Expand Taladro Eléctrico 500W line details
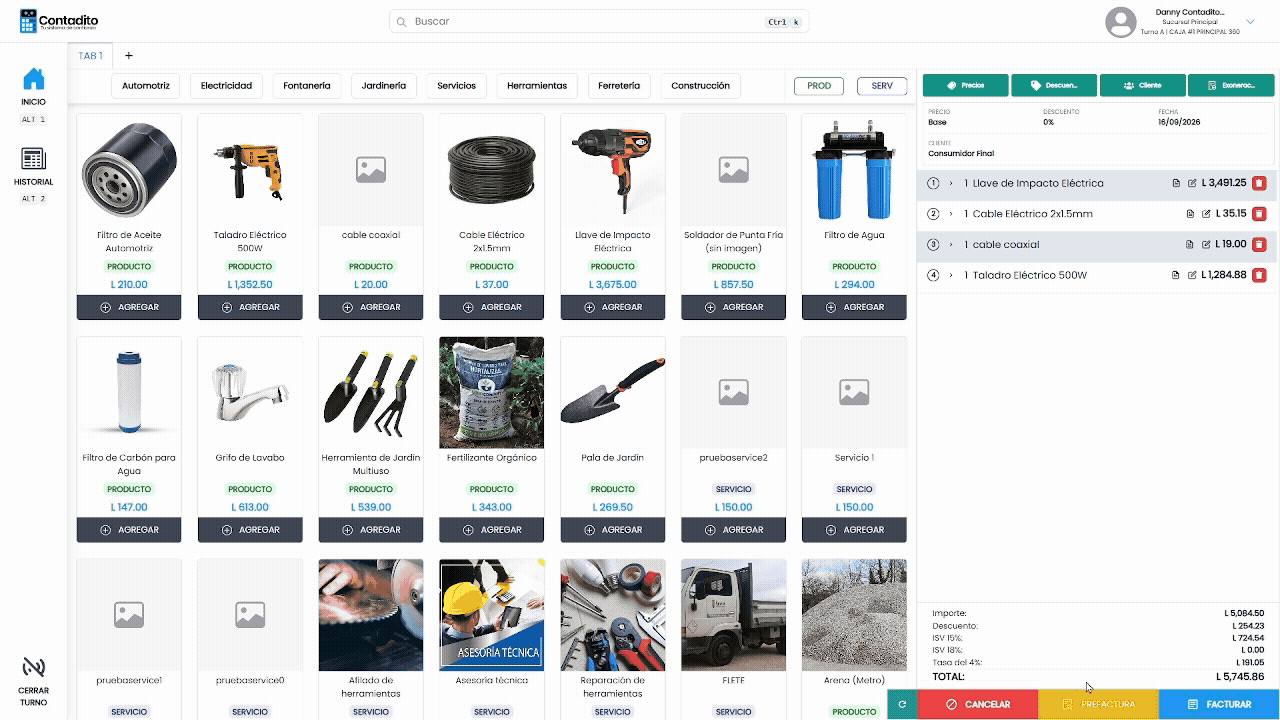The image size is (1280, 720). tap(951, 275)
